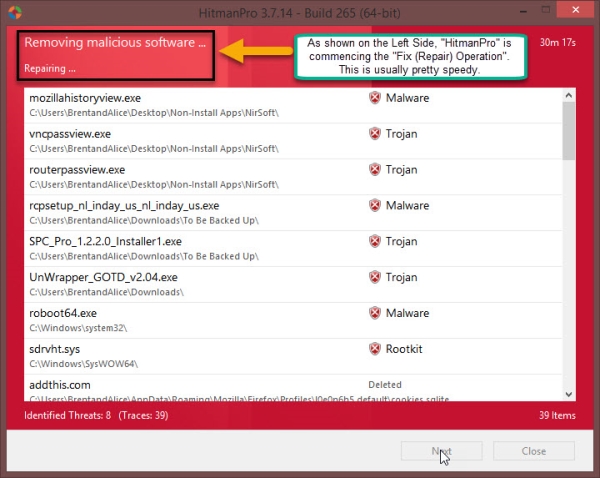Click the red shield icon for roboot64.exe
Image resolution: width=600 pixels, height=478 pixels.
375,313
